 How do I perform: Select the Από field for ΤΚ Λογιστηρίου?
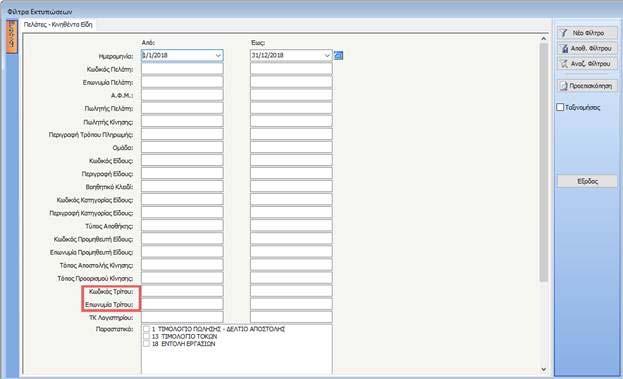[182, 317]
